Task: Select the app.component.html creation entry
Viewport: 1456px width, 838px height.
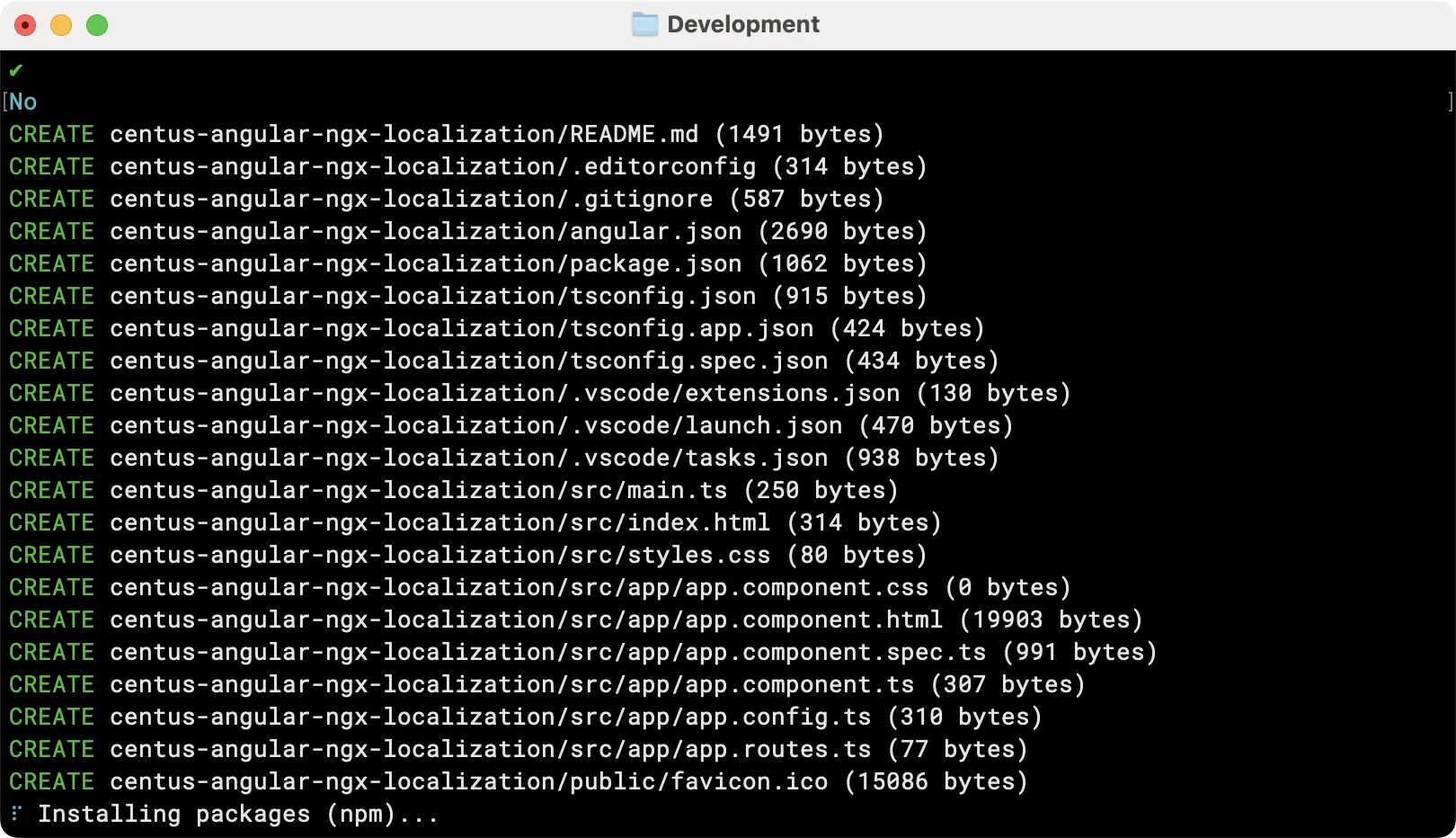Action: (x=575, y=620)
